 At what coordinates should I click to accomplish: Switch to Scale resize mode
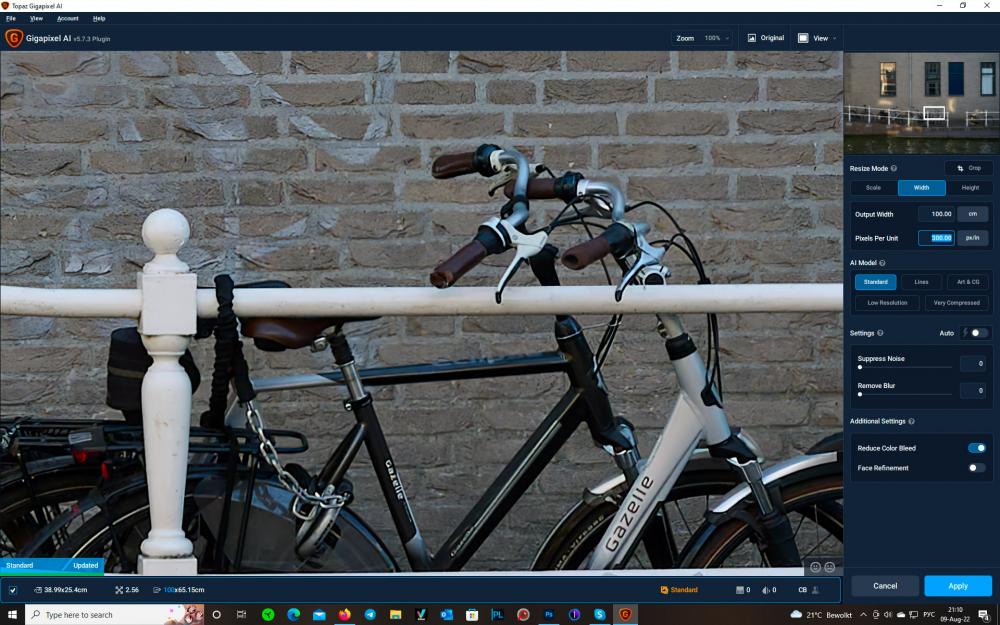pyautogui.click(x=874, y=188)
